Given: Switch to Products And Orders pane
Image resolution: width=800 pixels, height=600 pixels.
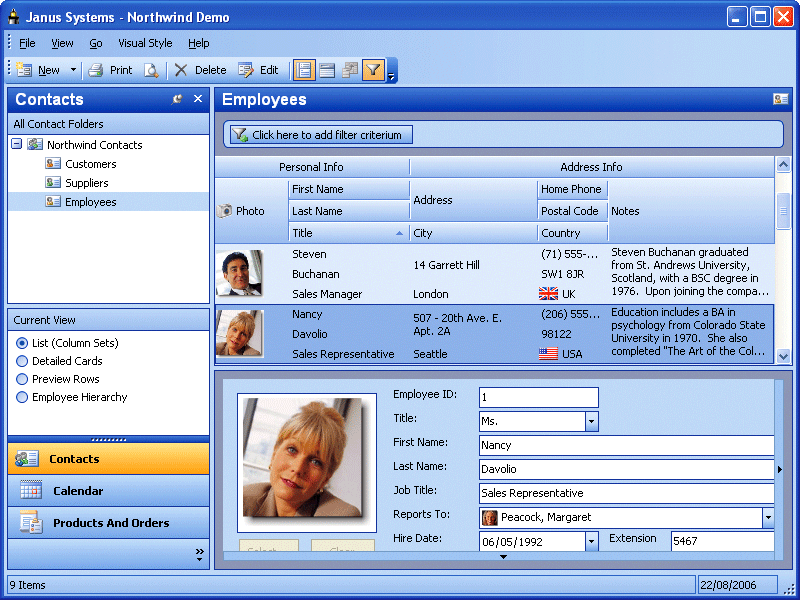Looking at the screenshot, I should coord(108,522).
